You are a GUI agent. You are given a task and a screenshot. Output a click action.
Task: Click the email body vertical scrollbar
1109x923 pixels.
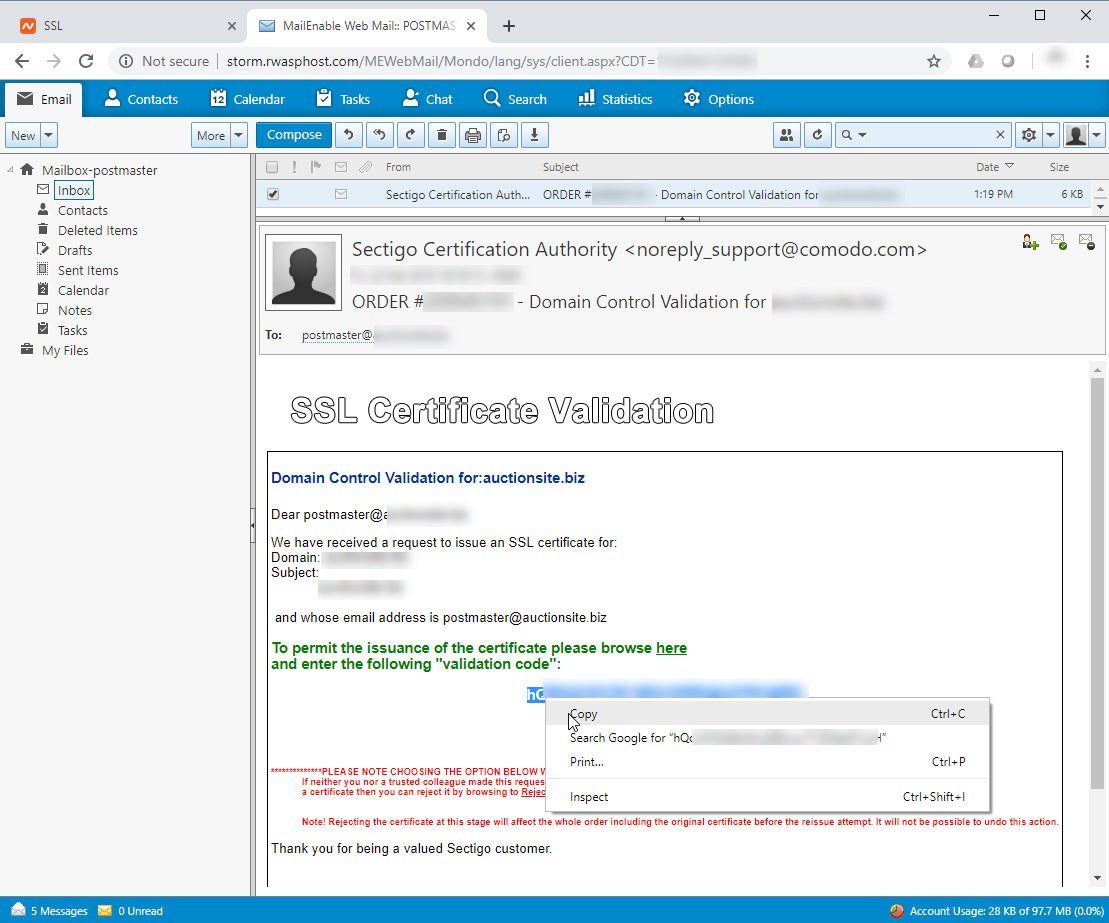[1097, 584]
